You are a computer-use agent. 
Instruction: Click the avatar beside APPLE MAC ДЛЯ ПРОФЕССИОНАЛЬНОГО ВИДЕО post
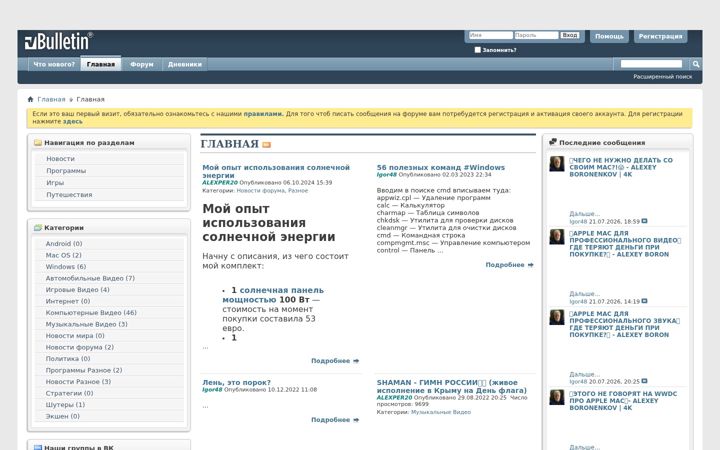tap(557, 237)
